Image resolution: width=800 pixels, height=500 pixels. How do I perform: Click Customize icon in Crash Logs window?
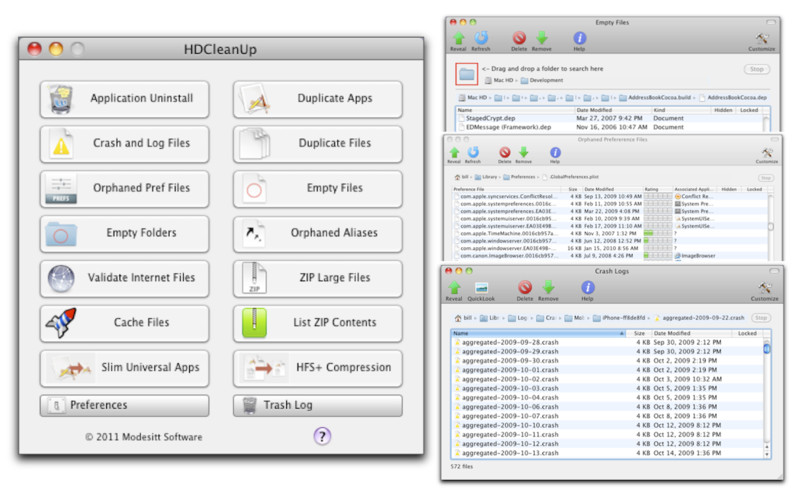764,290
